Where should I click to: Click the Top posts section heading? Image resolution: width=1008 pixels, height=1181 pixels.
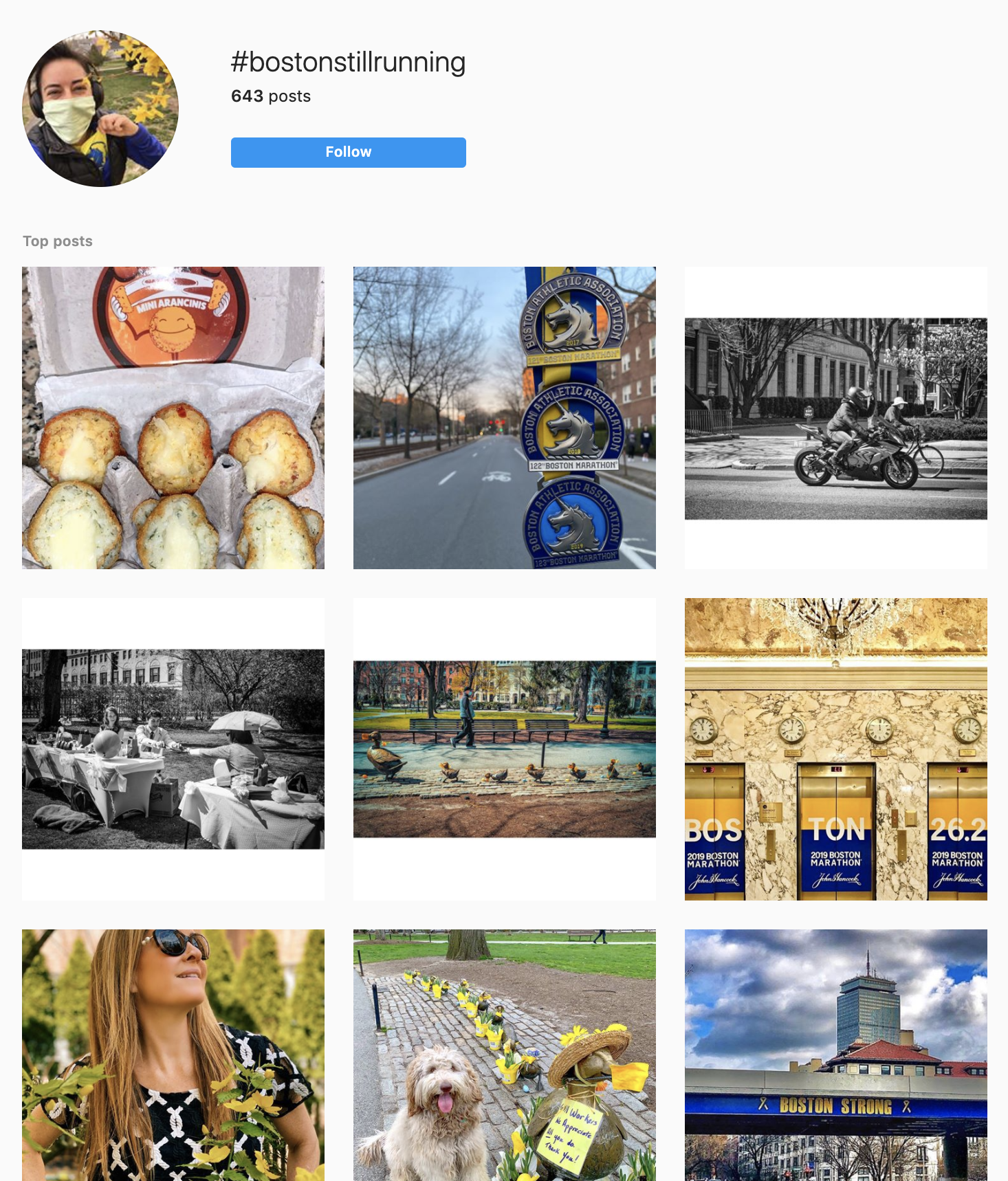click(58, 241)
